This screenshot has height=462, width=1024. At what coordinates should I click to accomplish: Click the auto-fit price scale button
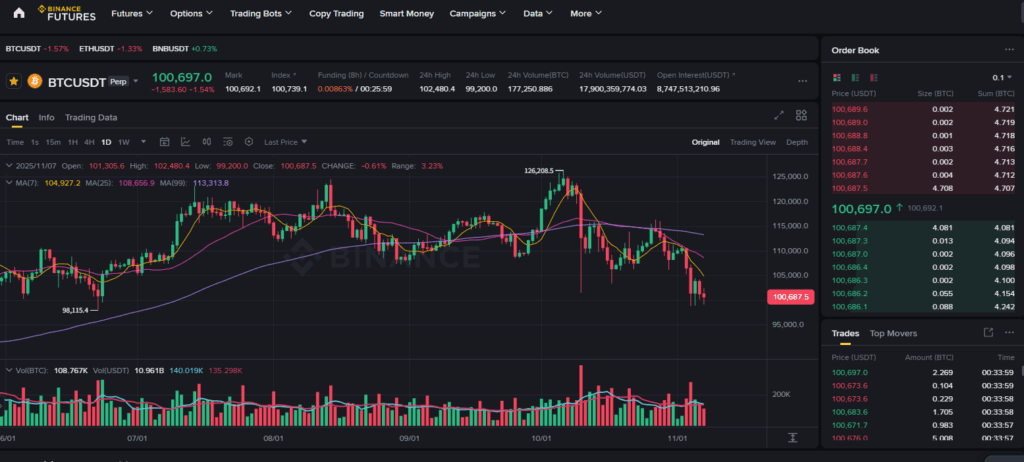[x=792, y=438]
